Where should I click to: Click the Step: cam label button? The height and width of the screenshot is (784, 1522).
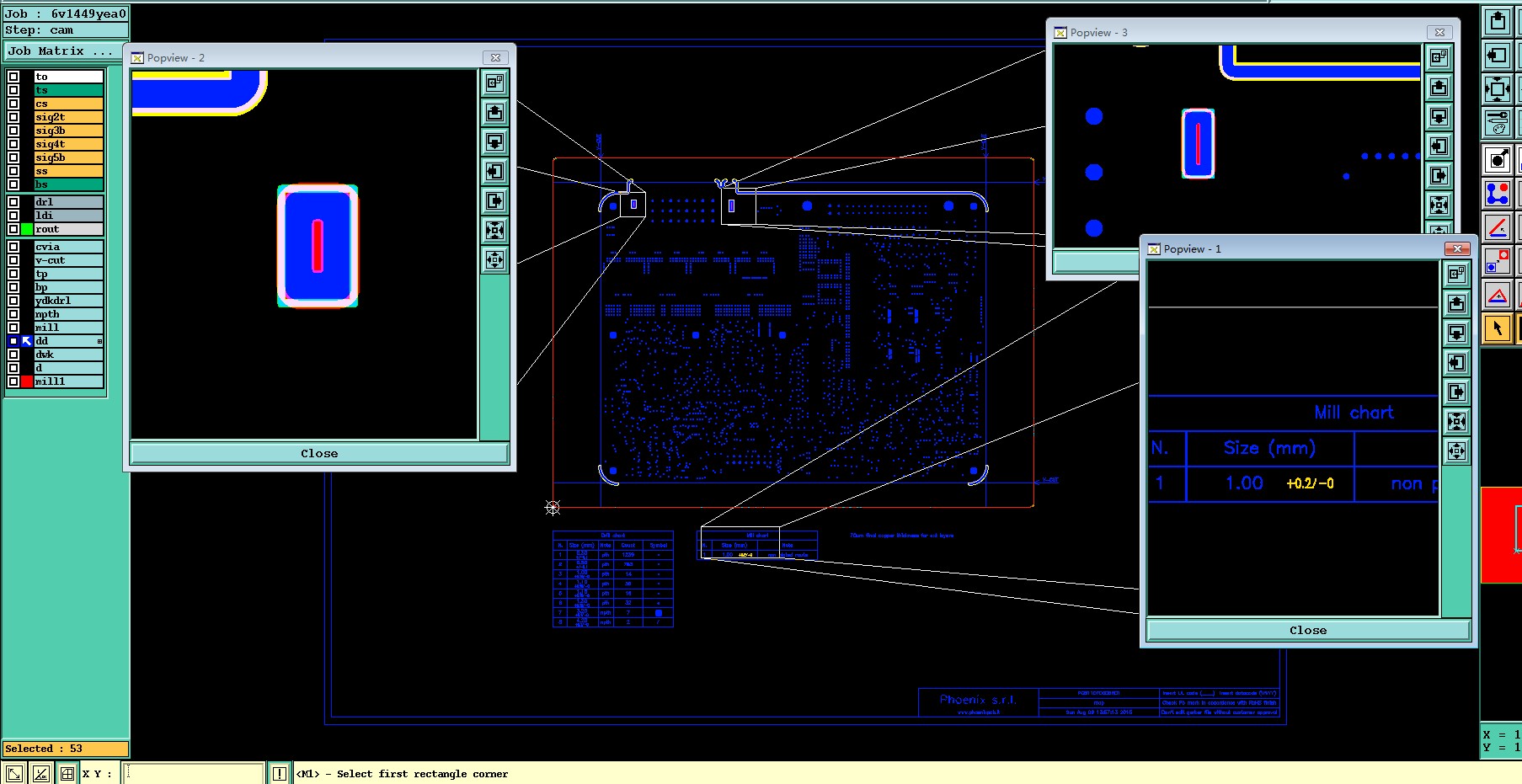tap(66, 30)
